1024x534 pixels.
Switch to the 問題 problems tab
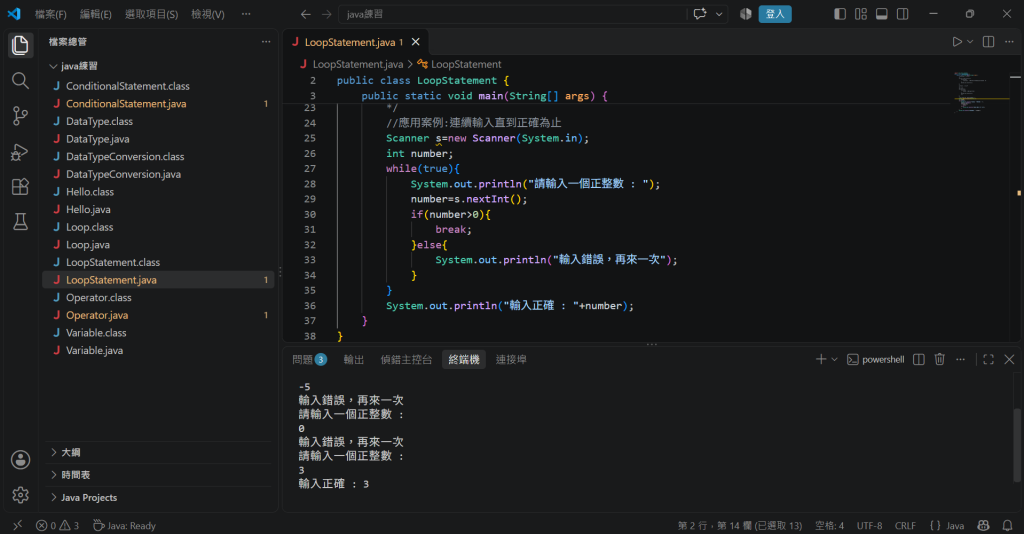tap(309, 359)
